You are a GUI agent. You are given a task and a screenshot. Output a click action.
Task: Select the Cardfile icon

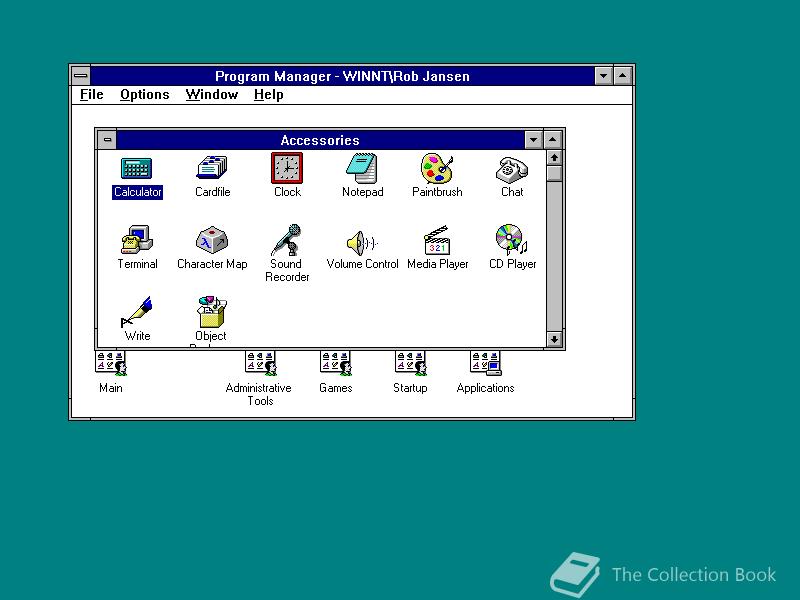(212, 168)
